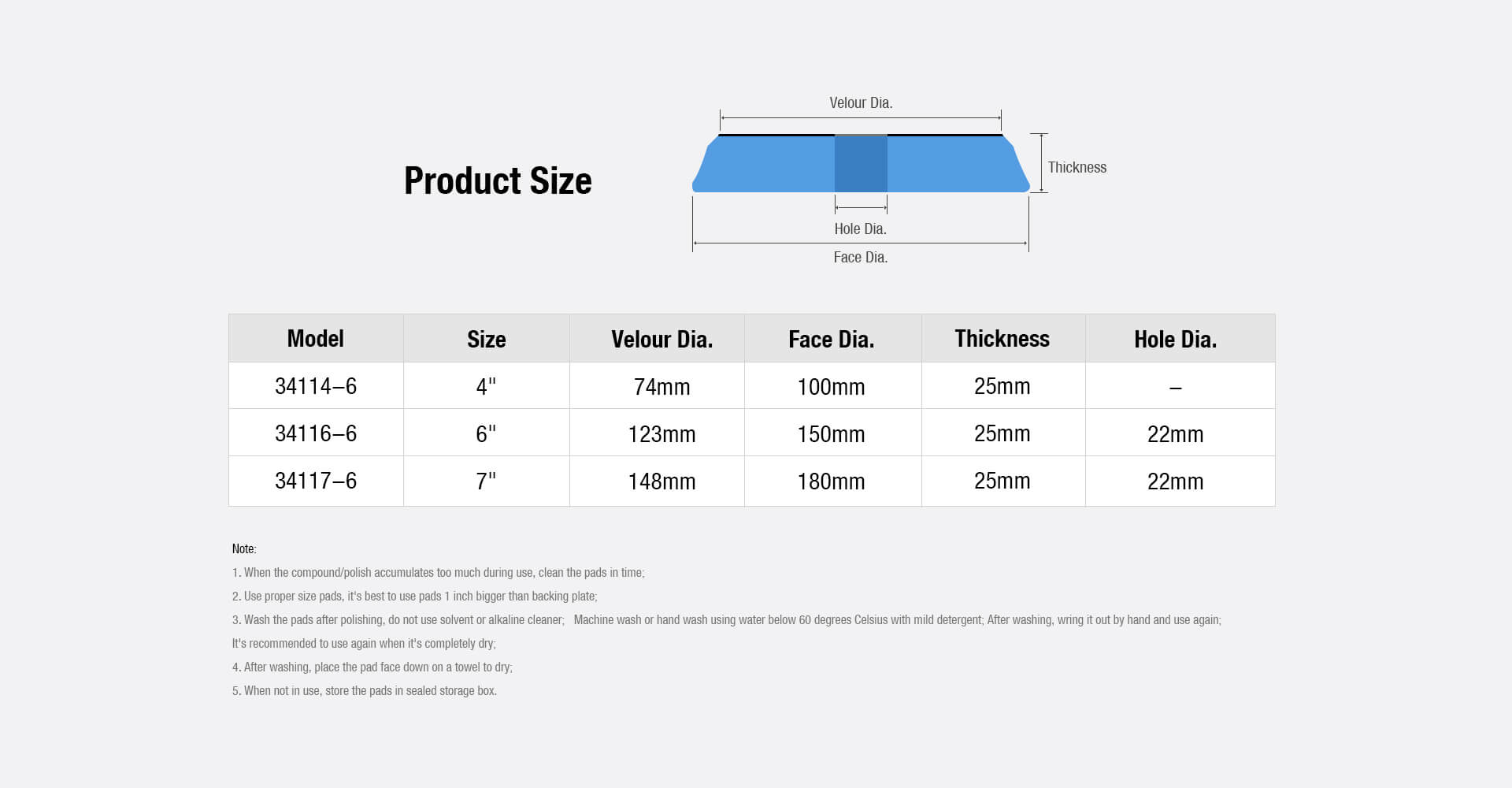
Task: Click the "Thickness" label beside the diagram
Action: [1077, 167]
